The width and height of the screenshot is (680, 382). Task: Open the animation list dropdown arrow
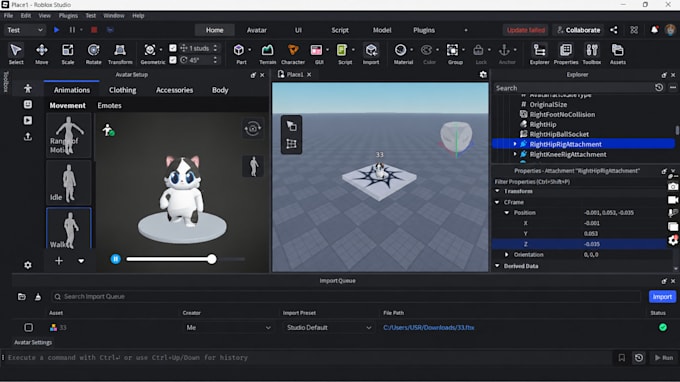[x=81, y=261]
